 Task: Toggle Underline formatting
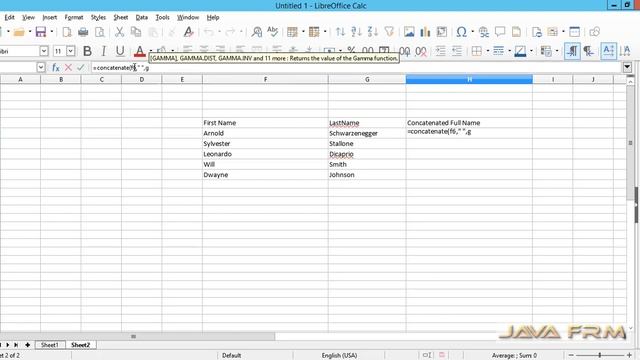coord(120,51)
